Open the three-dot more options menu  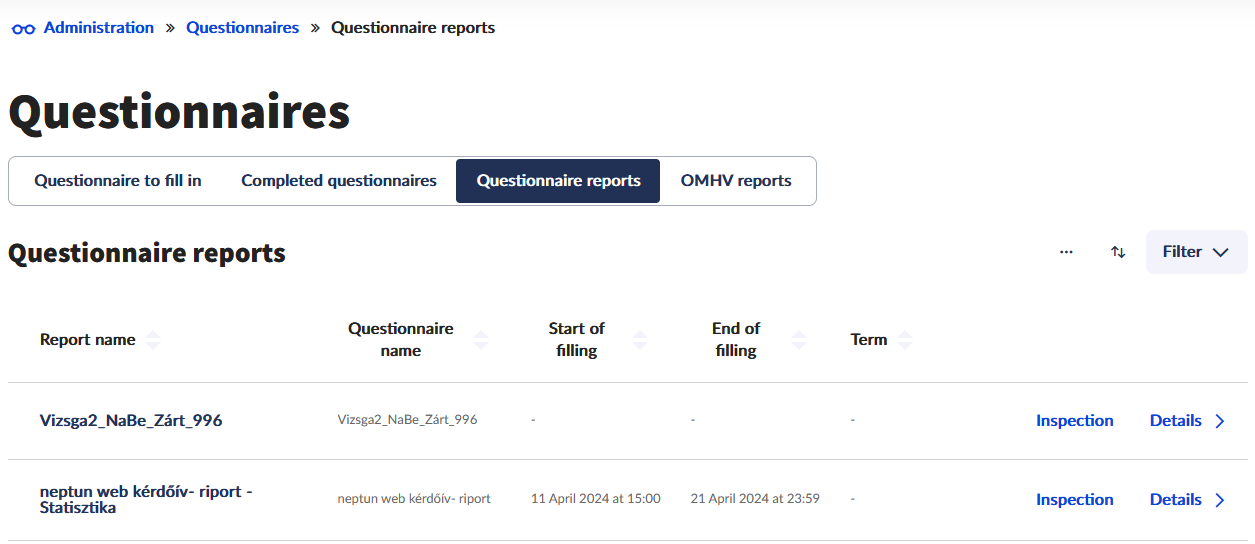pos(1066,252)
